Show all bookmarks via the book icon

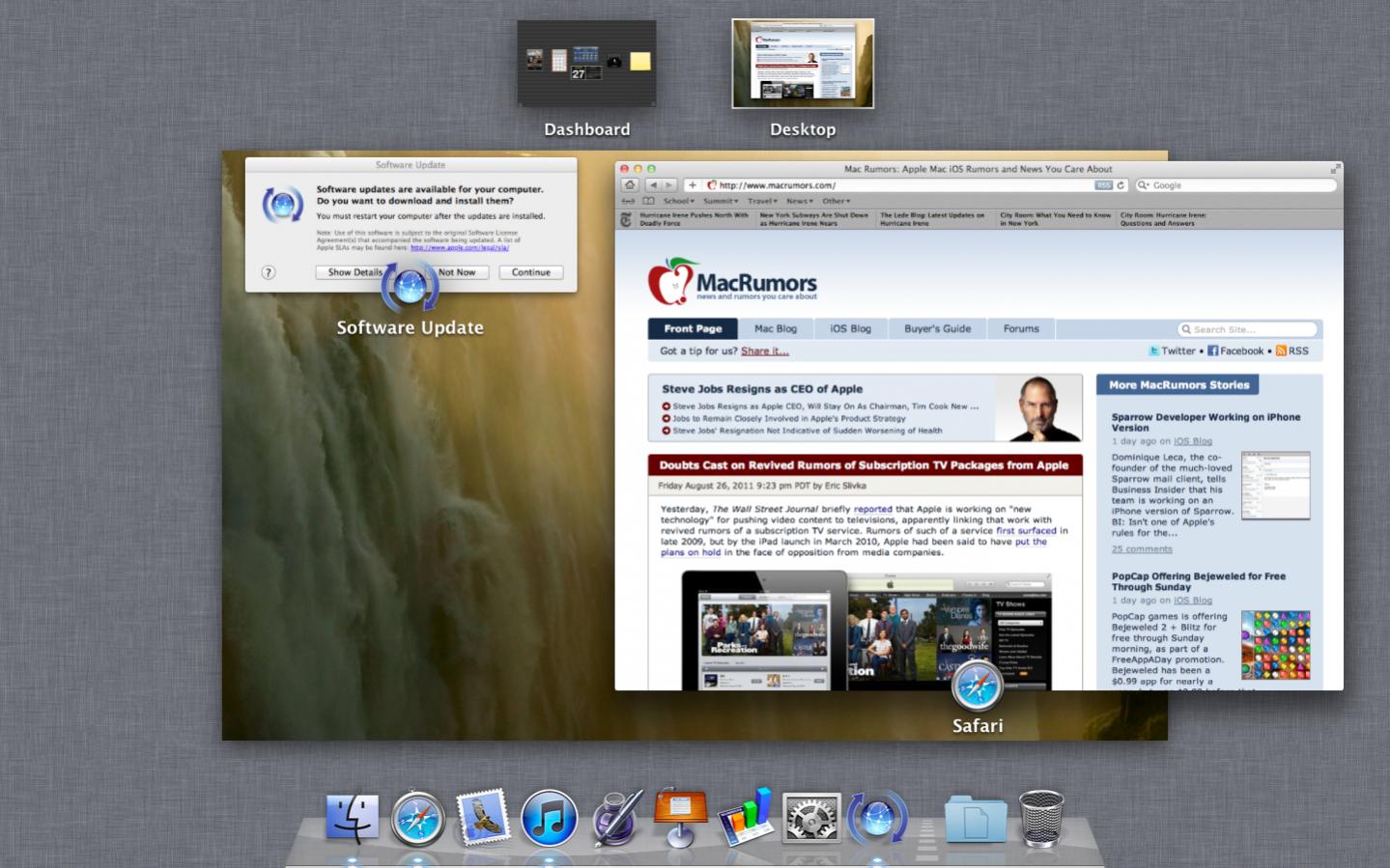click(x=648, y=201)
